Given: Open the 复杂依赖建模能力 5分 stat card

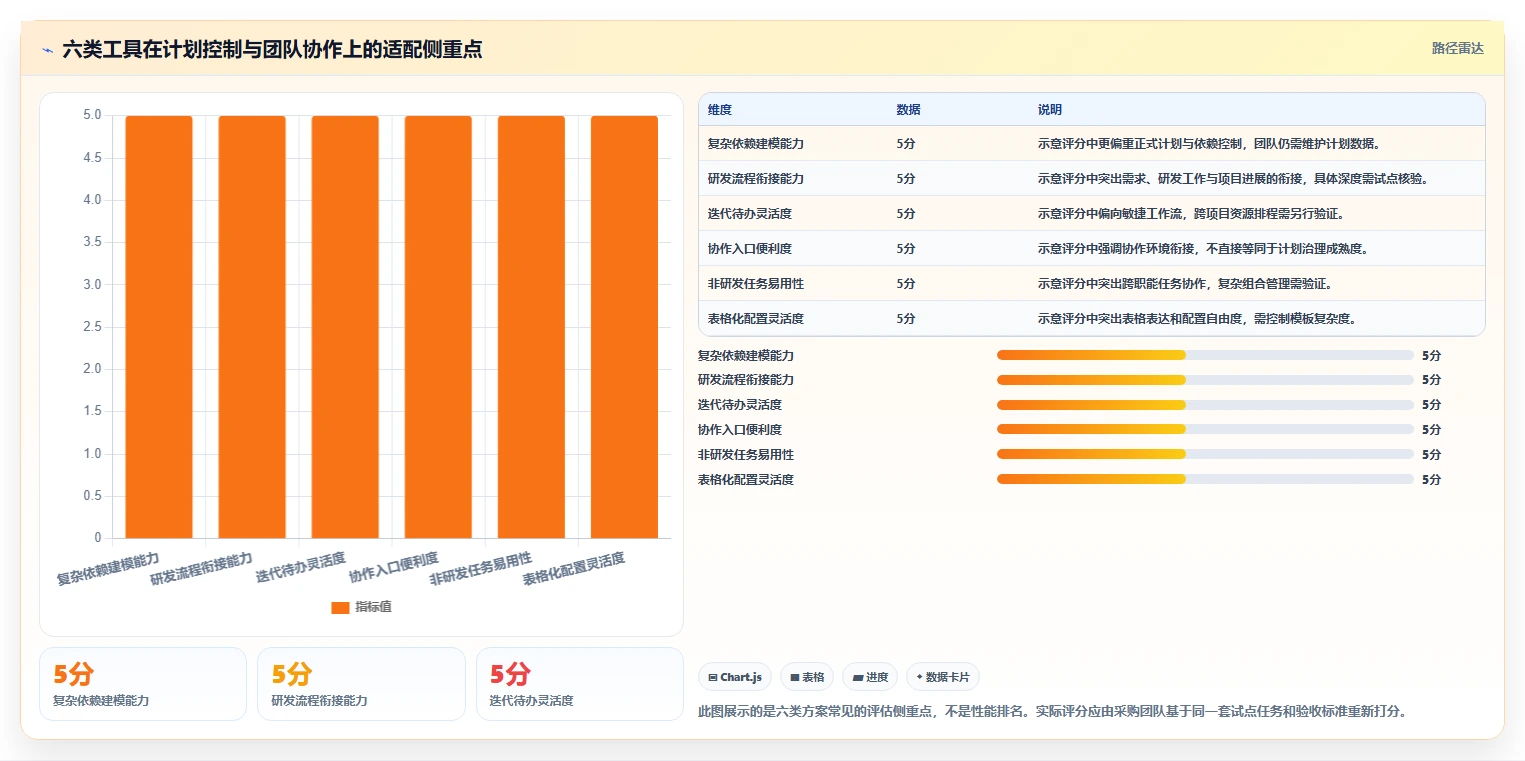Looking at the screenshot, I should click(x=143, y=684).
